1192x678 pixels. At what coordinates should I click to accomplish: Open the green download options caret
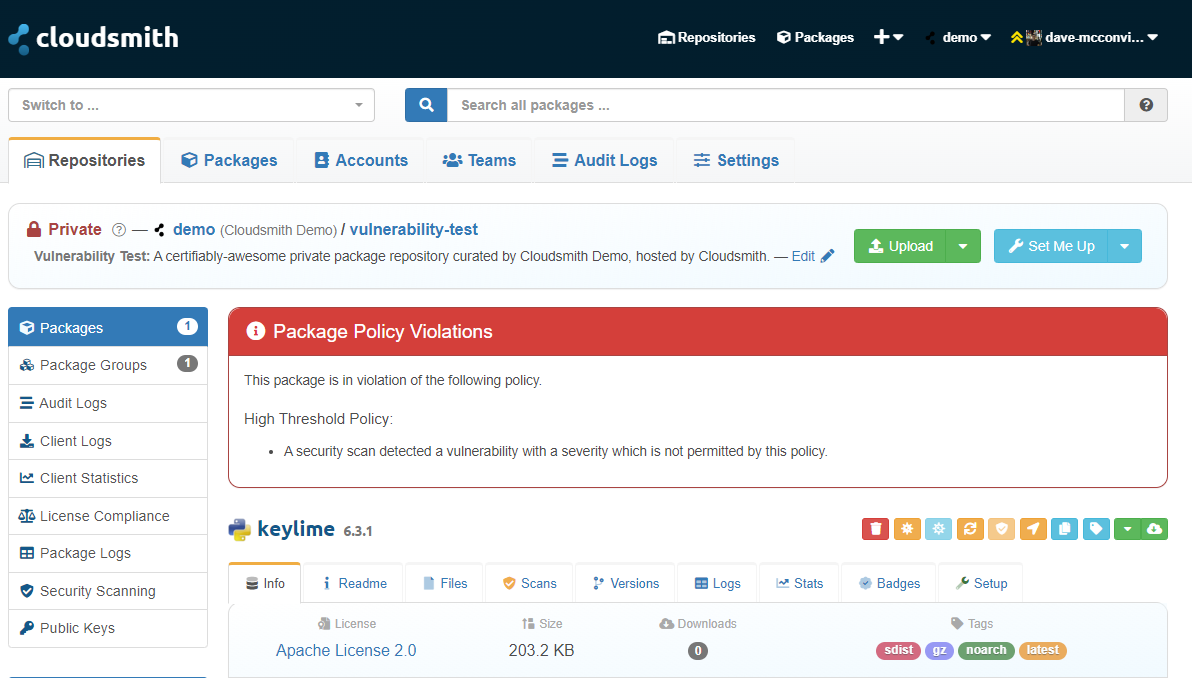tap(1127, 529)
